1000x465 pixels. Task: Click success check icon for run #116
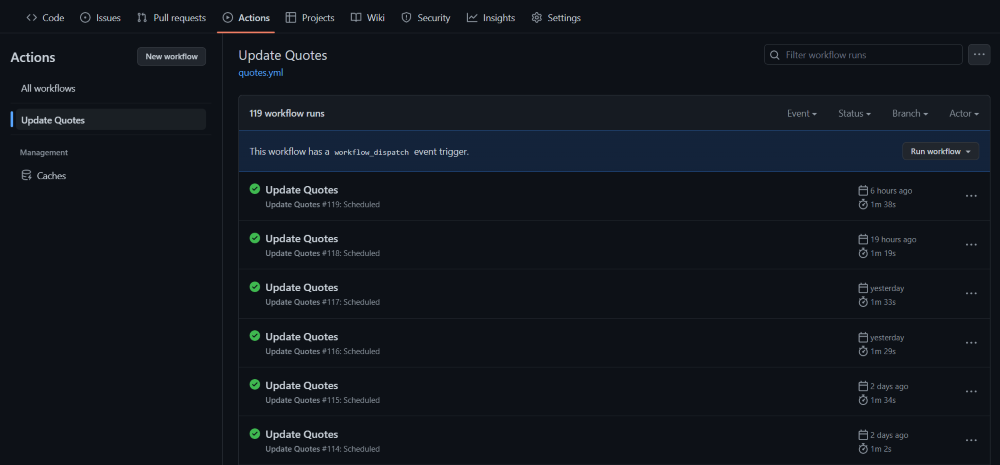[254, 336]
